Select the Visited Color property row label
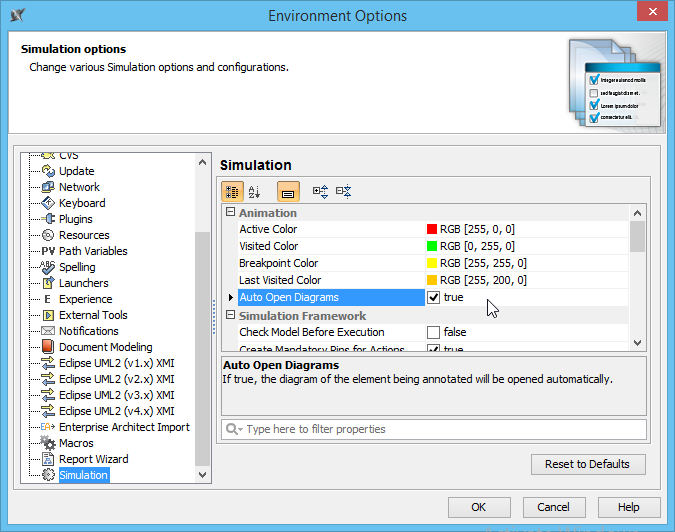Screen dimensions: 675x532 (269, 246)
